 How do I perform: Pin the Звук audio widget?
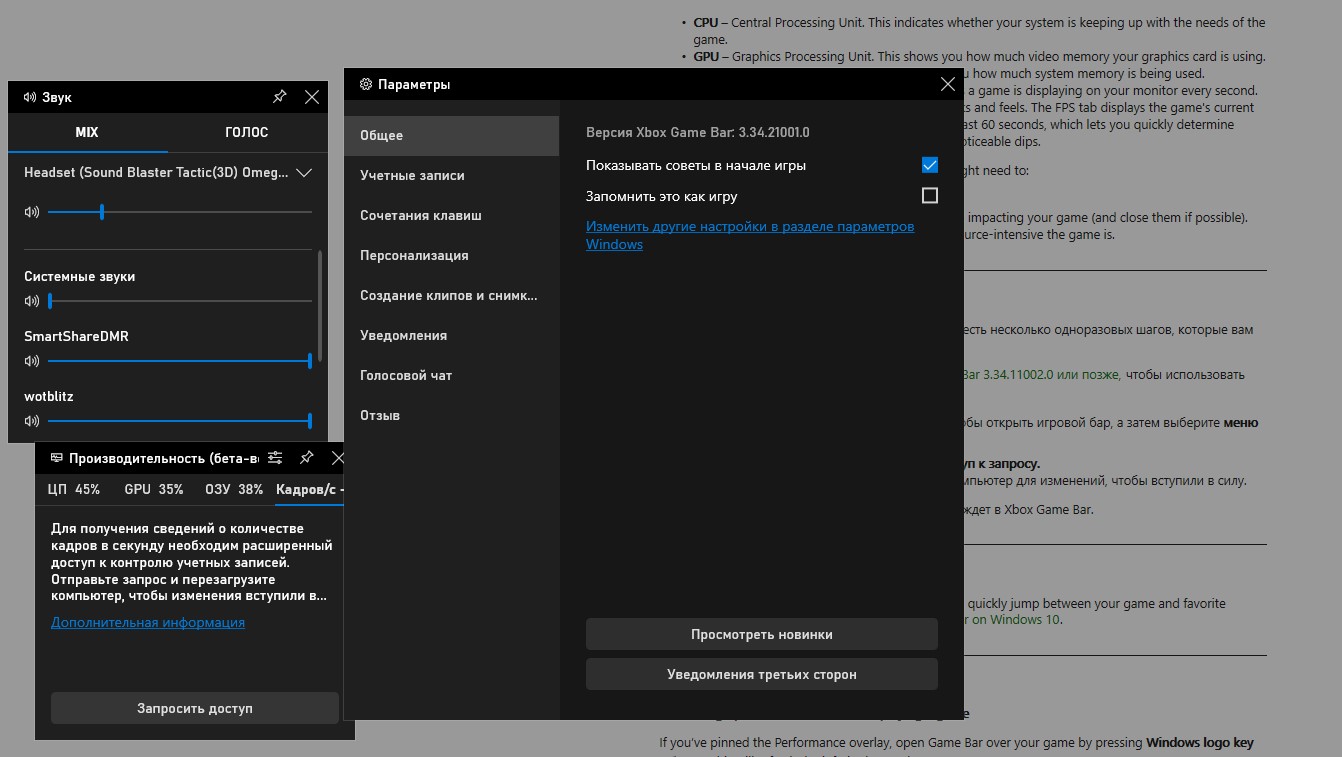[280, 97]
